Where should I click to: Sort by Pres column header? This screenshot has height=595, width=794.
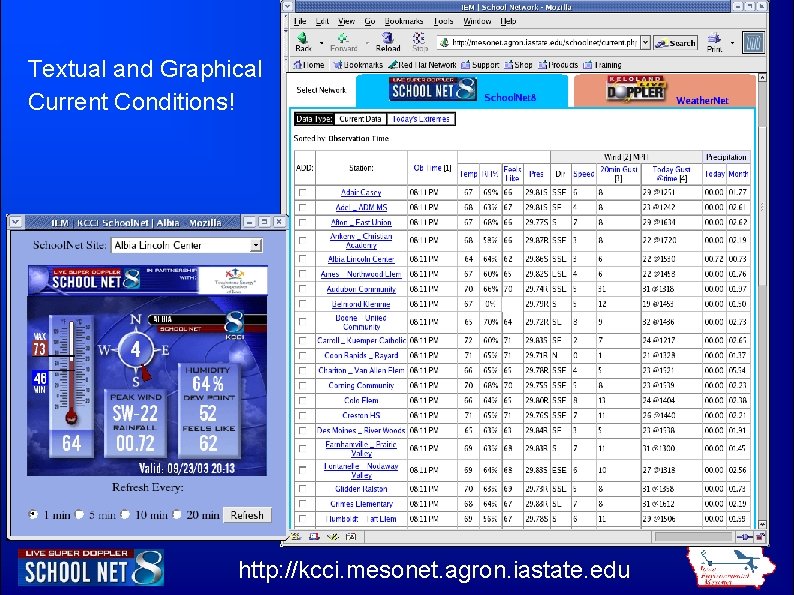point(536,174)
